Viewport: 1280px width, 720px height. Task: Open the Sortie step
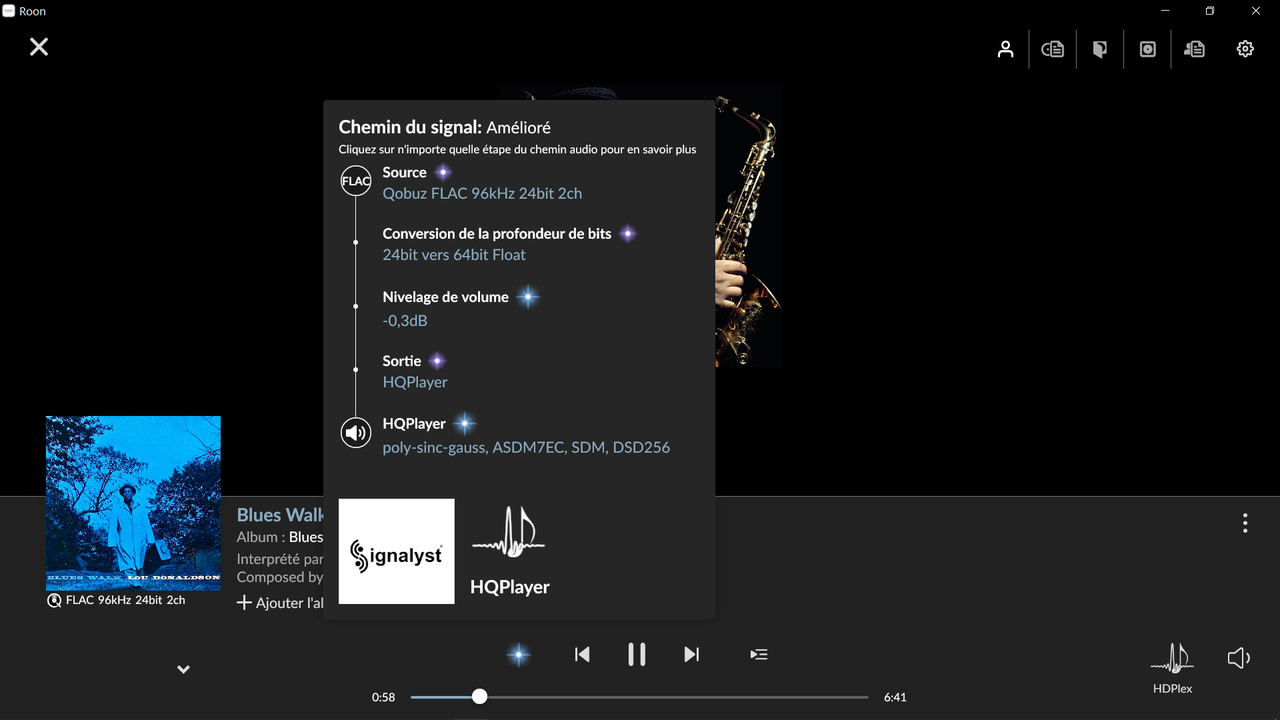402,361
